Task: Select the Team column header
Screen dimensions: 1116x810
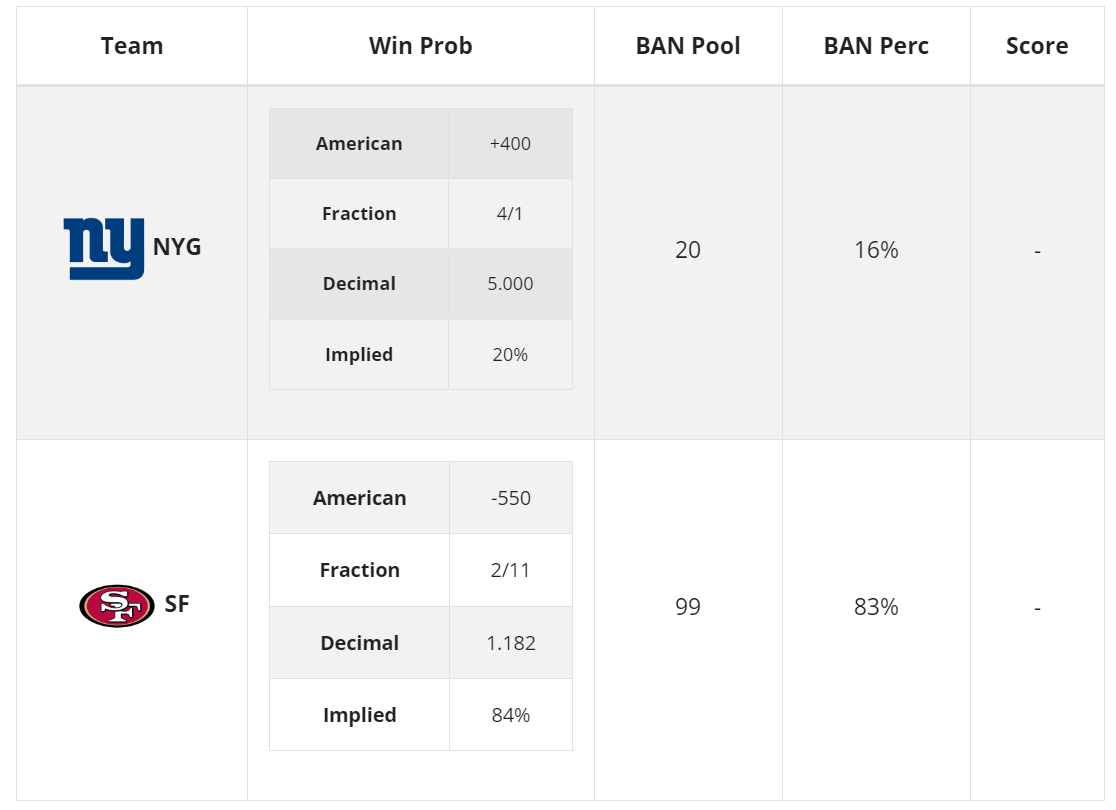Action: tap(132, 46)
